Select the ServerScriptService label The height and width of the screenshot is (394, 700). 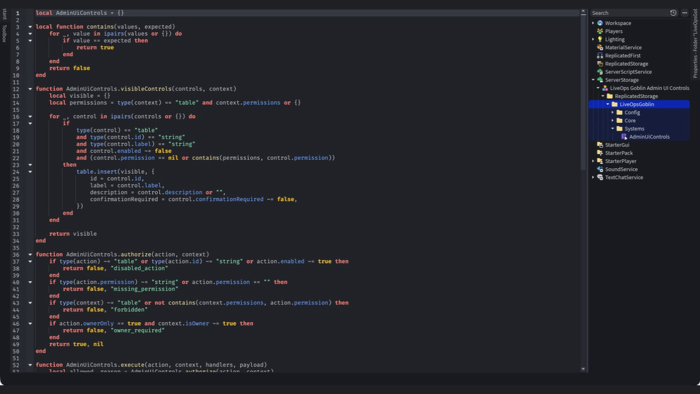628,72
